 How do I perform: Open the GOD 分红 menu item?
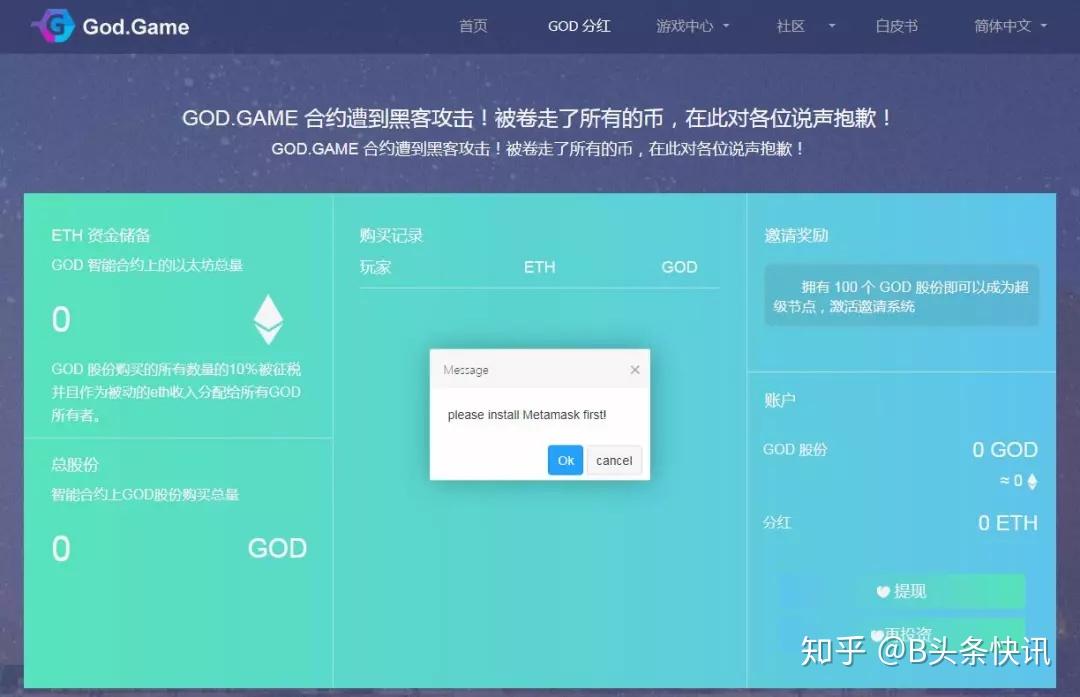click(x=579, y=26)
